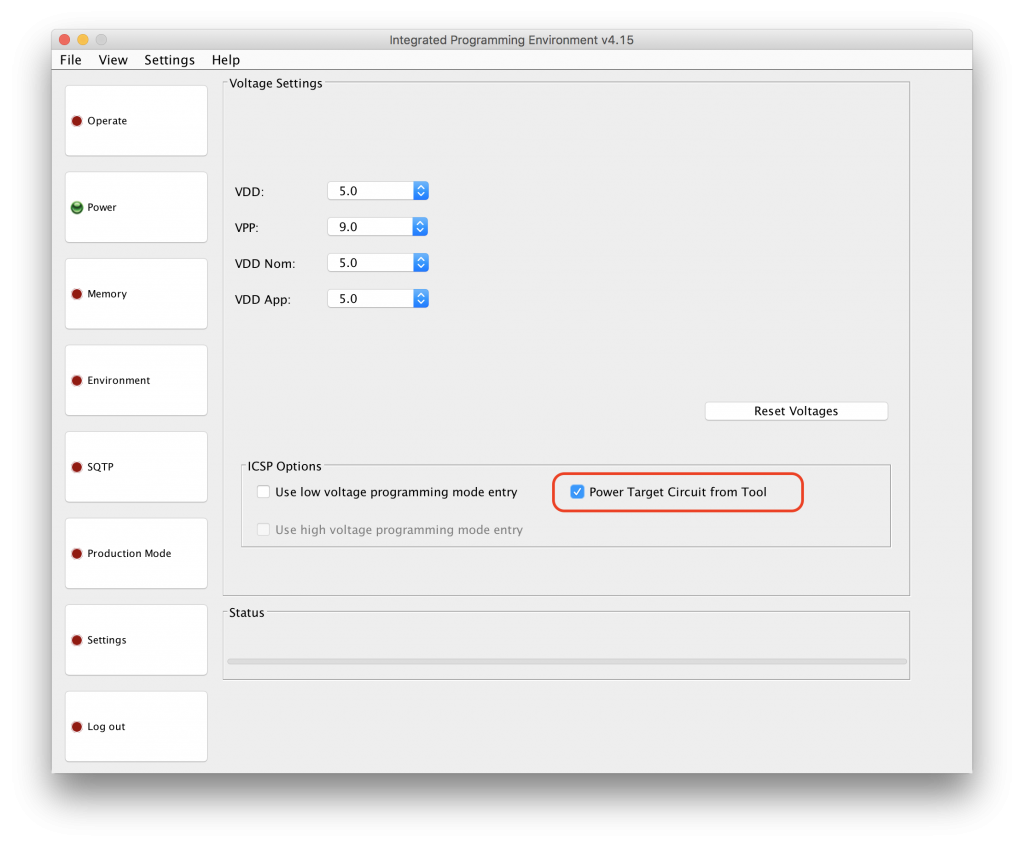Open the View menu
Screen dimensions: 1024x847
(x=113, y=60)
